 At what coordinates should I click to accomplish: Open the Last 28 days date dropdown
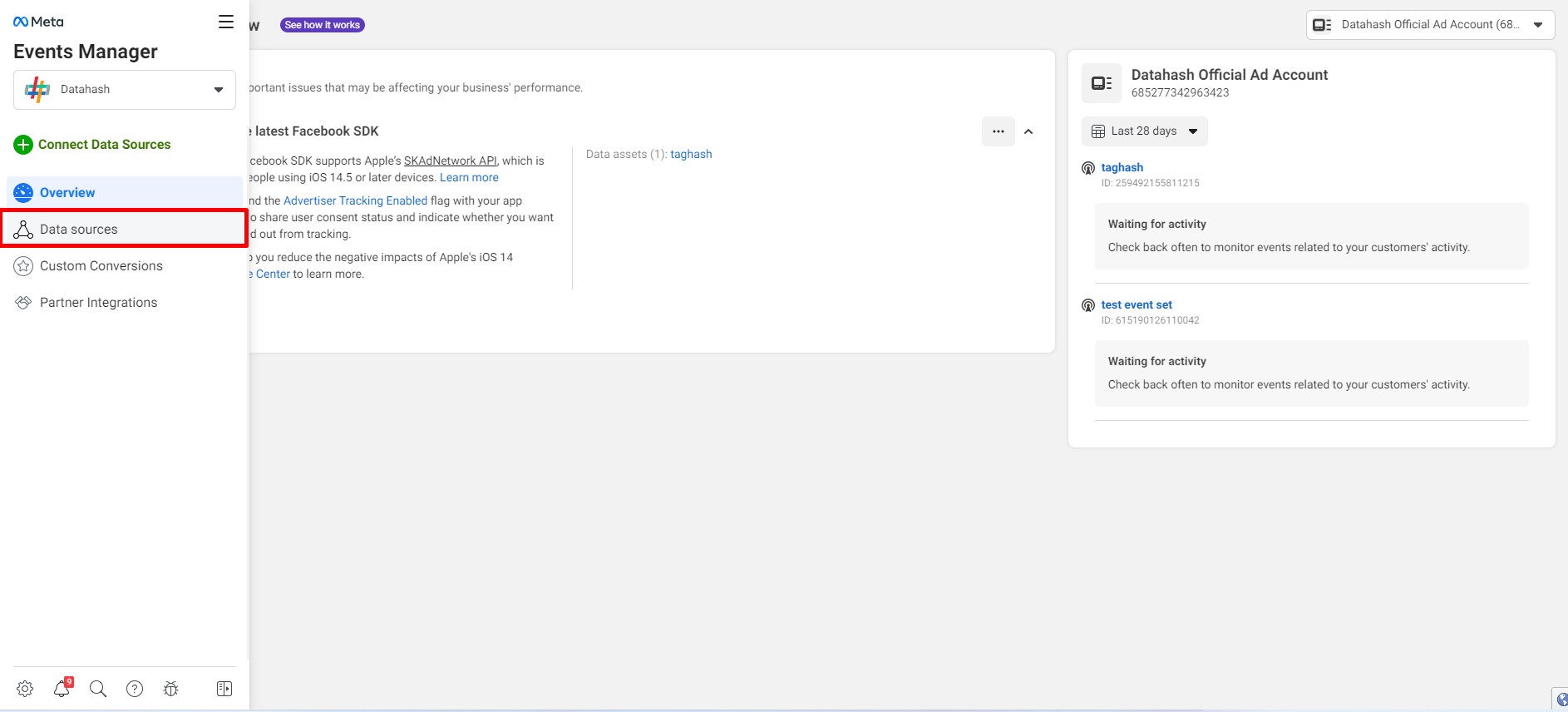tap(1144, 131)
